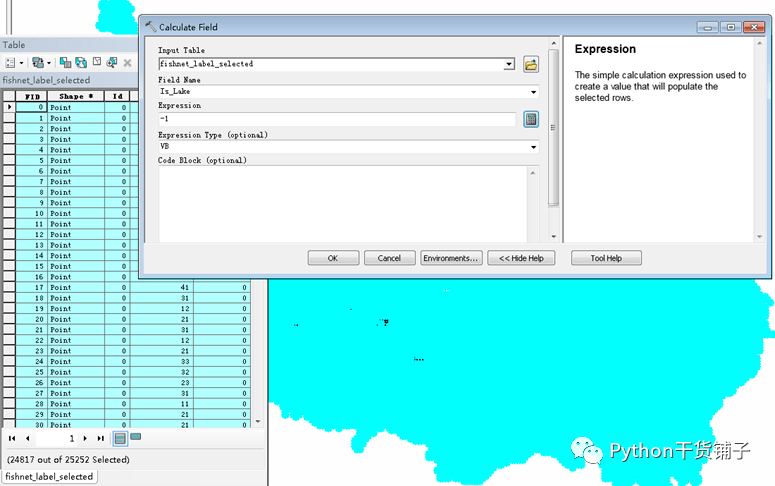Maximize the Calculate Field dialog
Screen dimensions: 775x486
pos(731,27)
